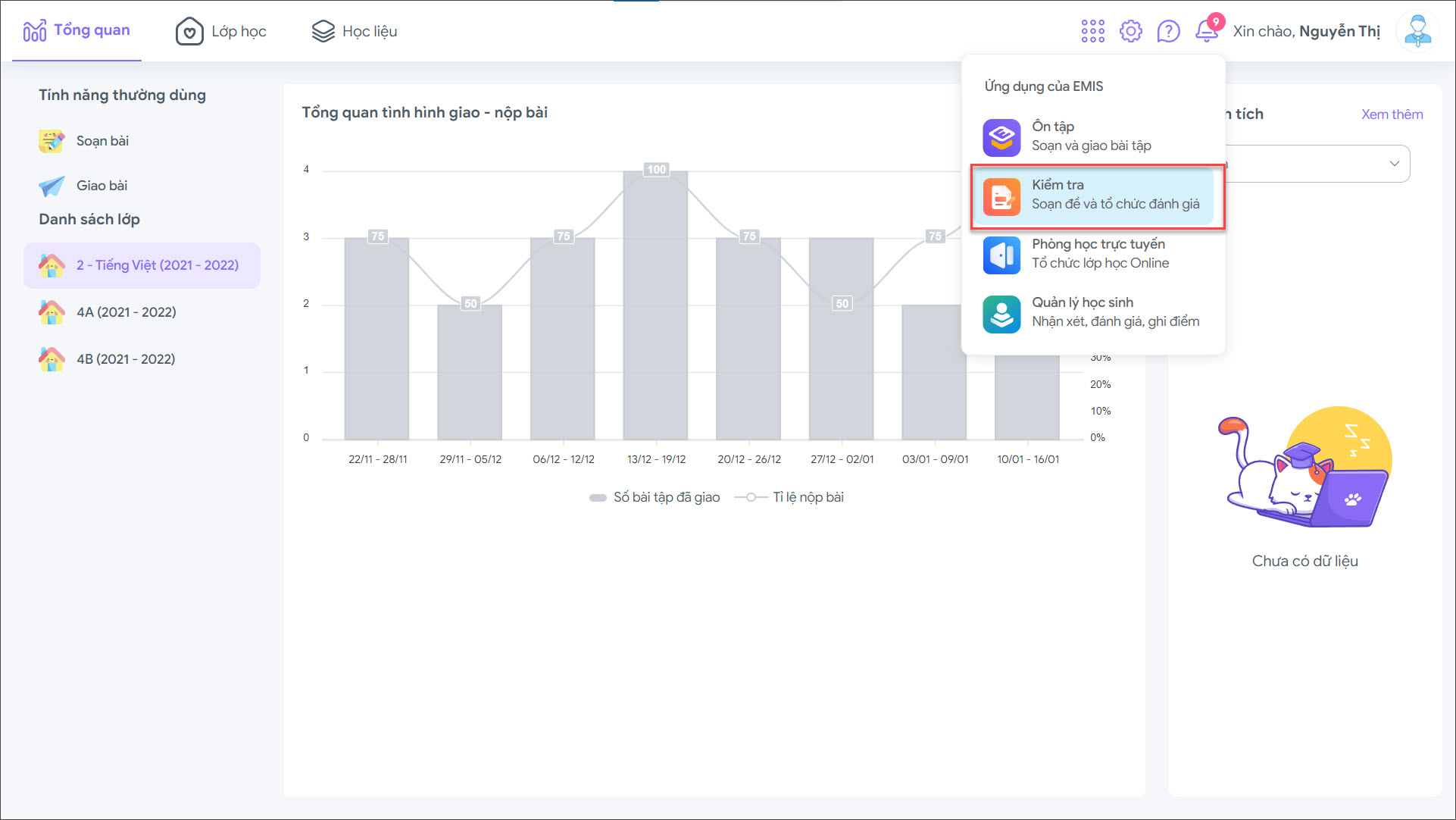The height and width of the screenshot is (820, 1456).
Task: Open the apps grid icon
Action: point(1092,31)
